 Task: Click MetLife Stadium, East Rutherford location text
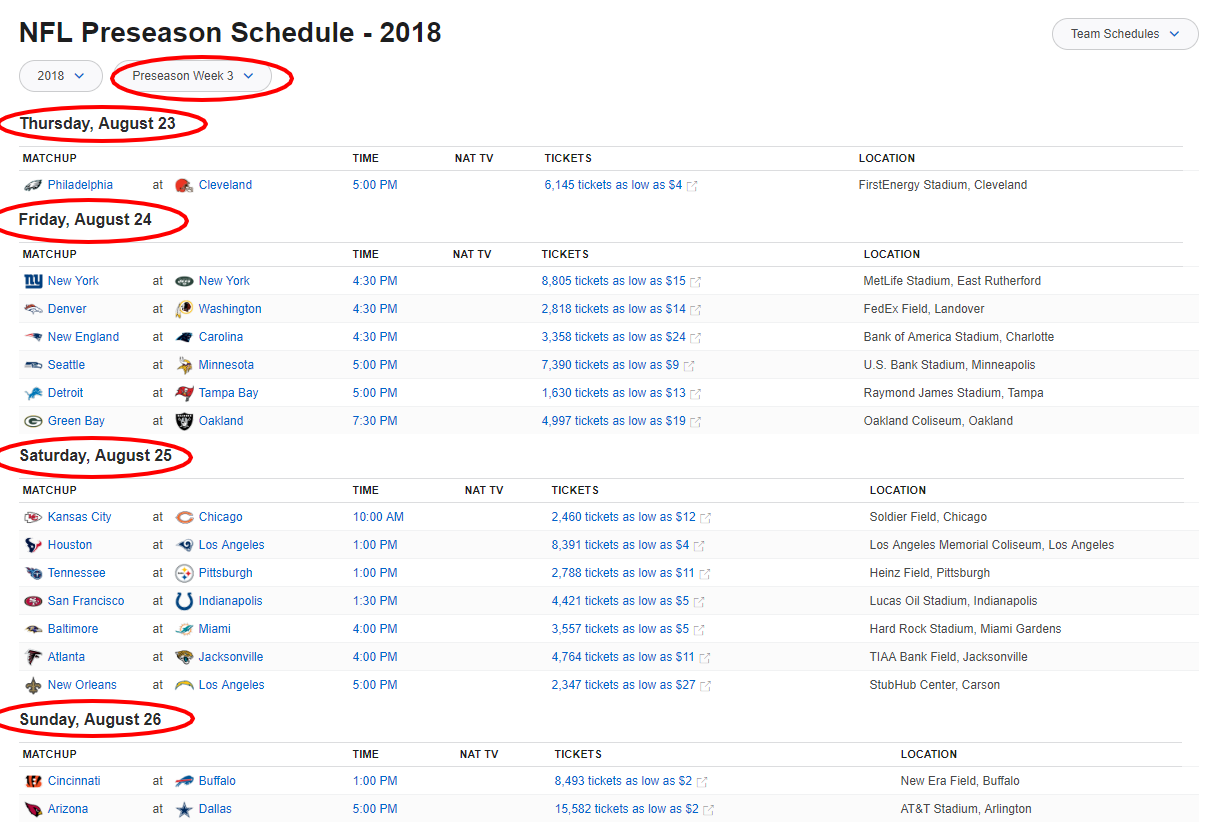952,281
